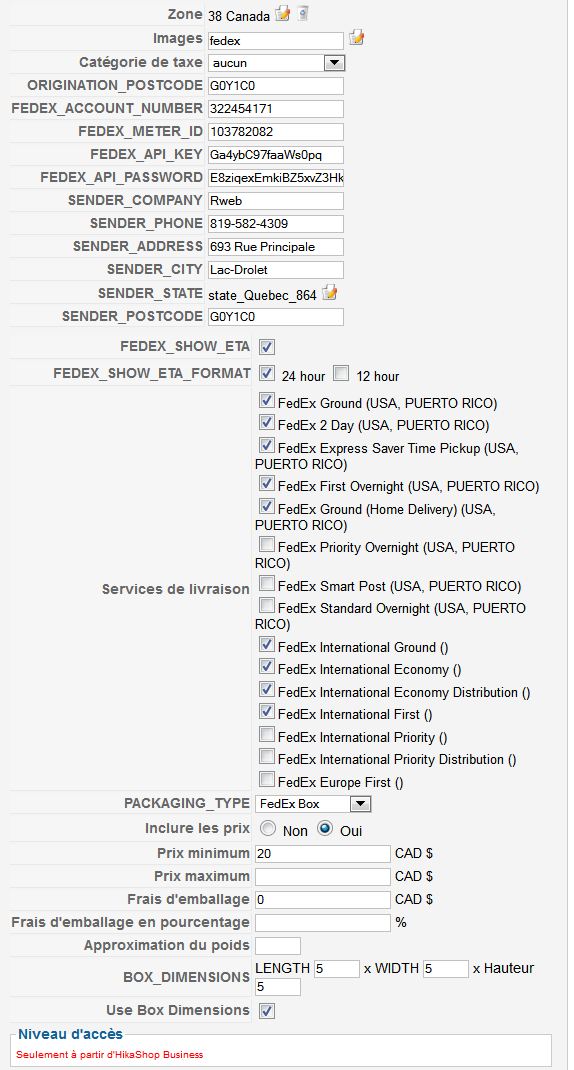Check the 12 hour ETA format option
The image size is (574, 1070).
342,374
